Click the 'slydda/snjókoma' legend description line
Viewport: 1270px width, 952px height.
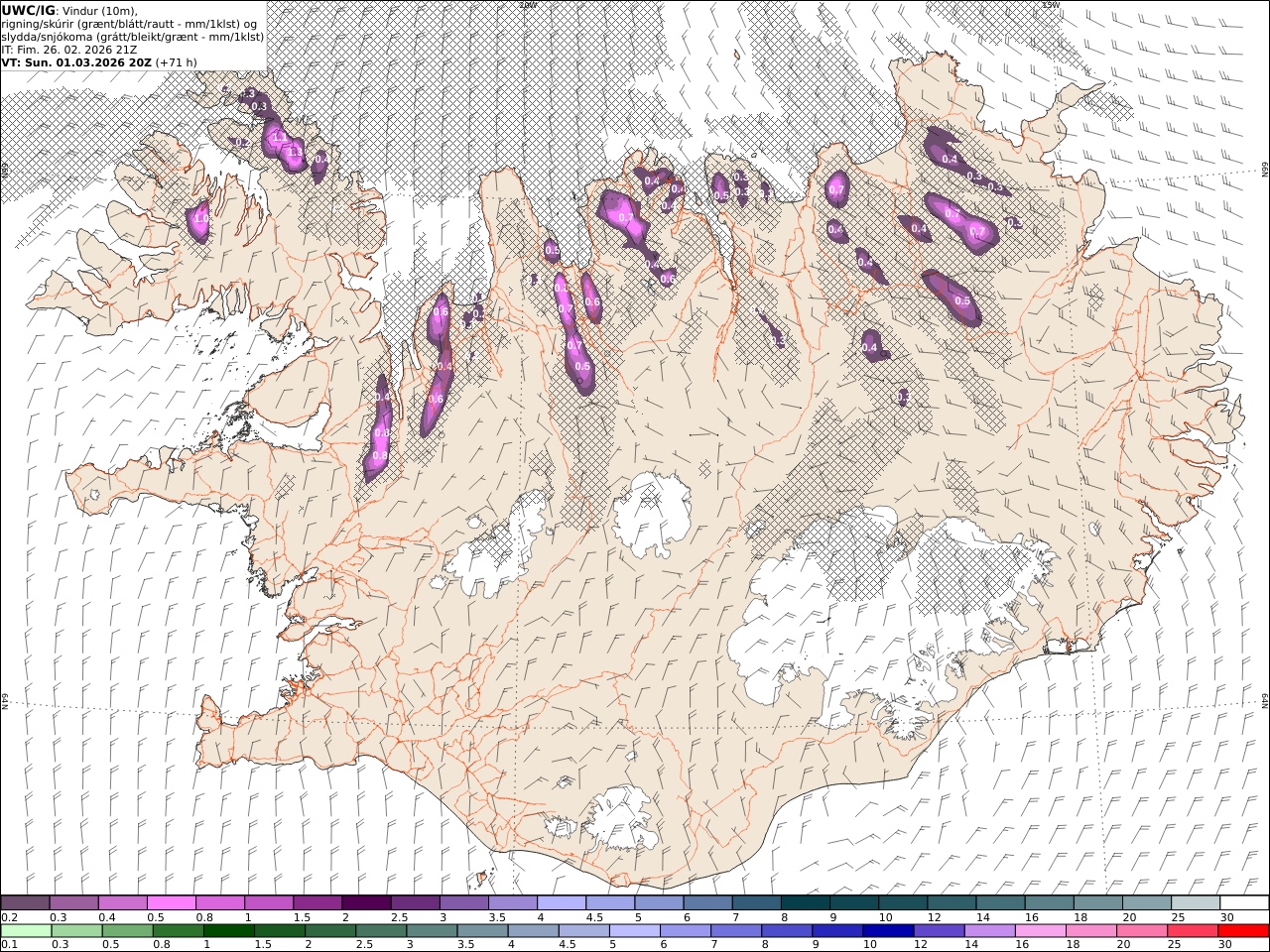[x=133, y=36]
